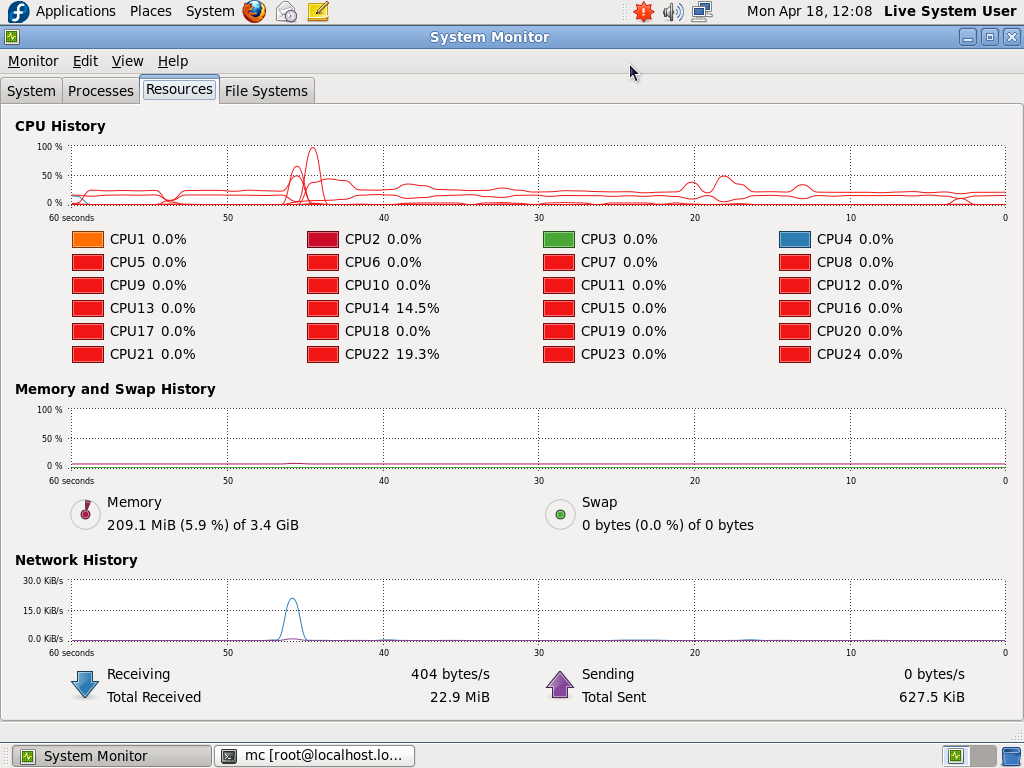The height and width of the screenshot is (768, 1024).
Task: Click the Sending purple arrow color button
Action: pyautogui.click(x=560, y=685)
